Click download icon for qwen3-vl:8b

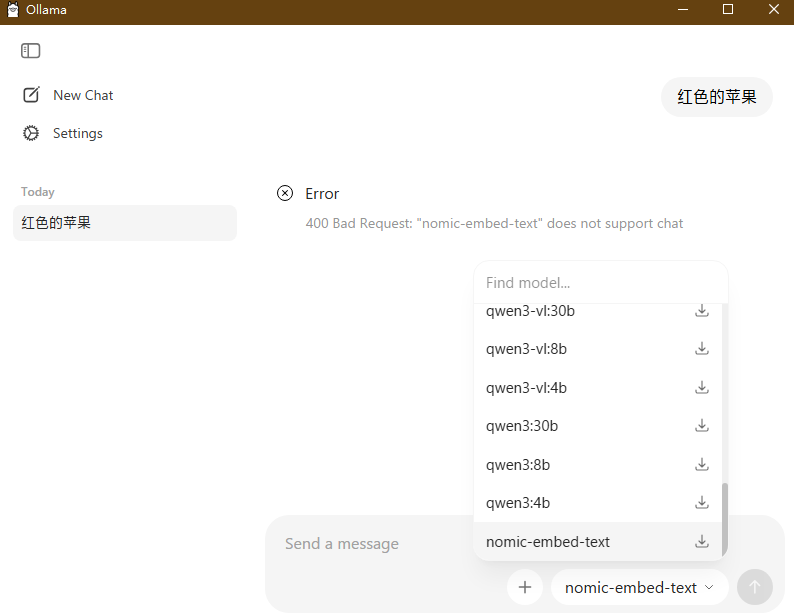[x=702, y=349]
